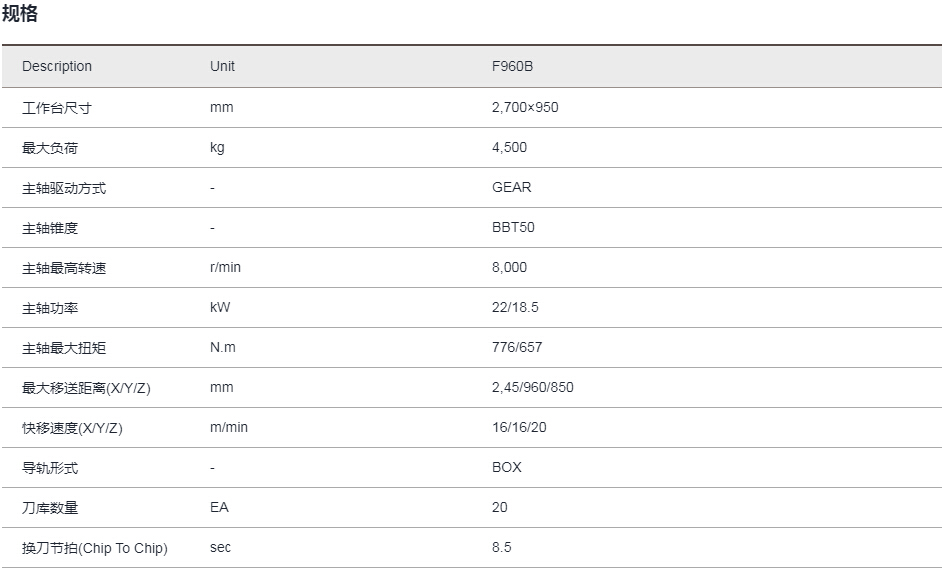Click the 工作台尺寸 row label
Screen dimensions: 943x572
pyautogui.click(x=57, y=108)
